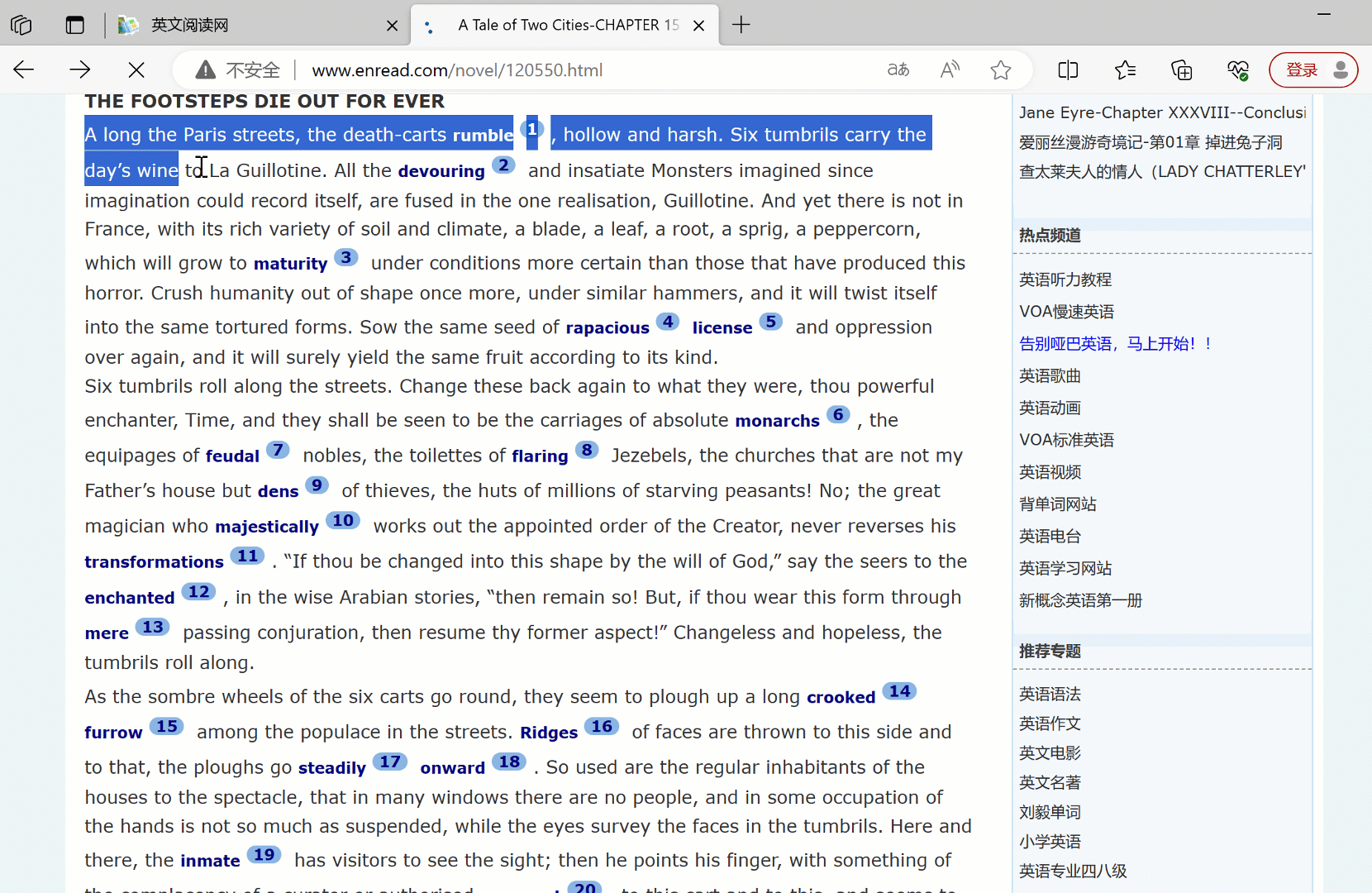Open the collections icon

(x=1182, y=70)
